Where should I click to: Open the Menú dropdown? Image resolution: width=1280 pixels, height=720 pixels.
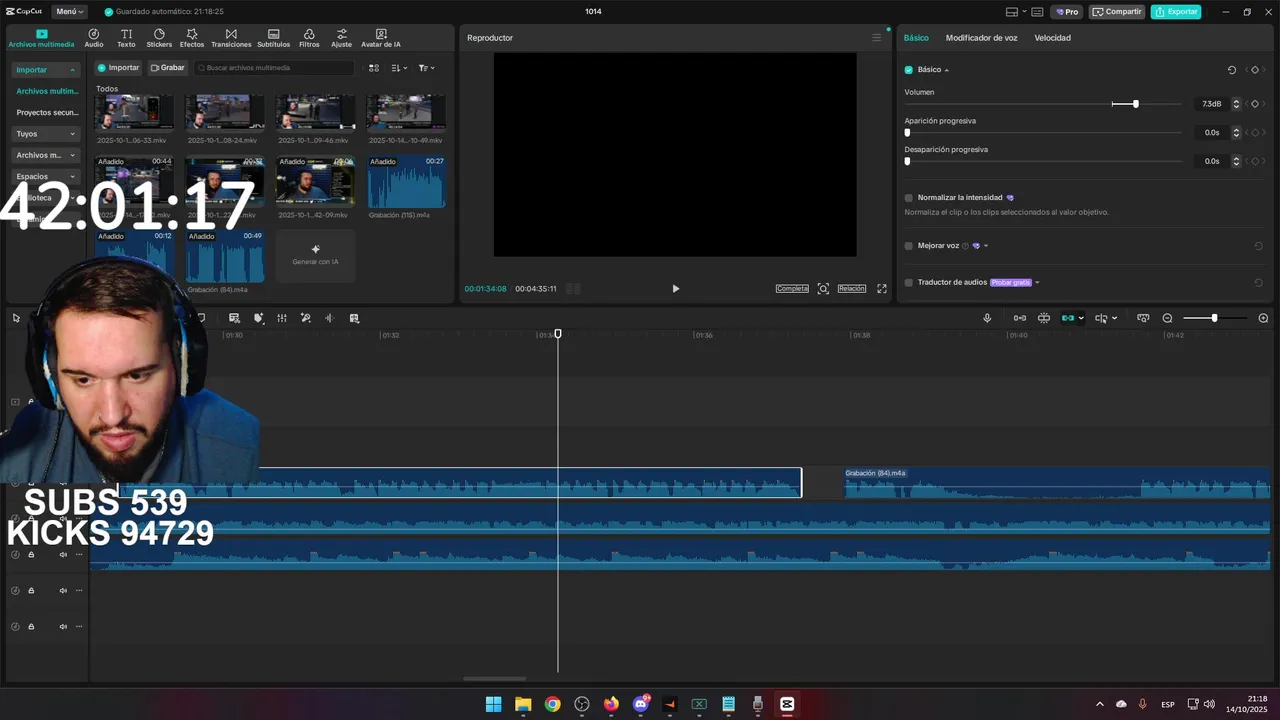click(69, 12)
